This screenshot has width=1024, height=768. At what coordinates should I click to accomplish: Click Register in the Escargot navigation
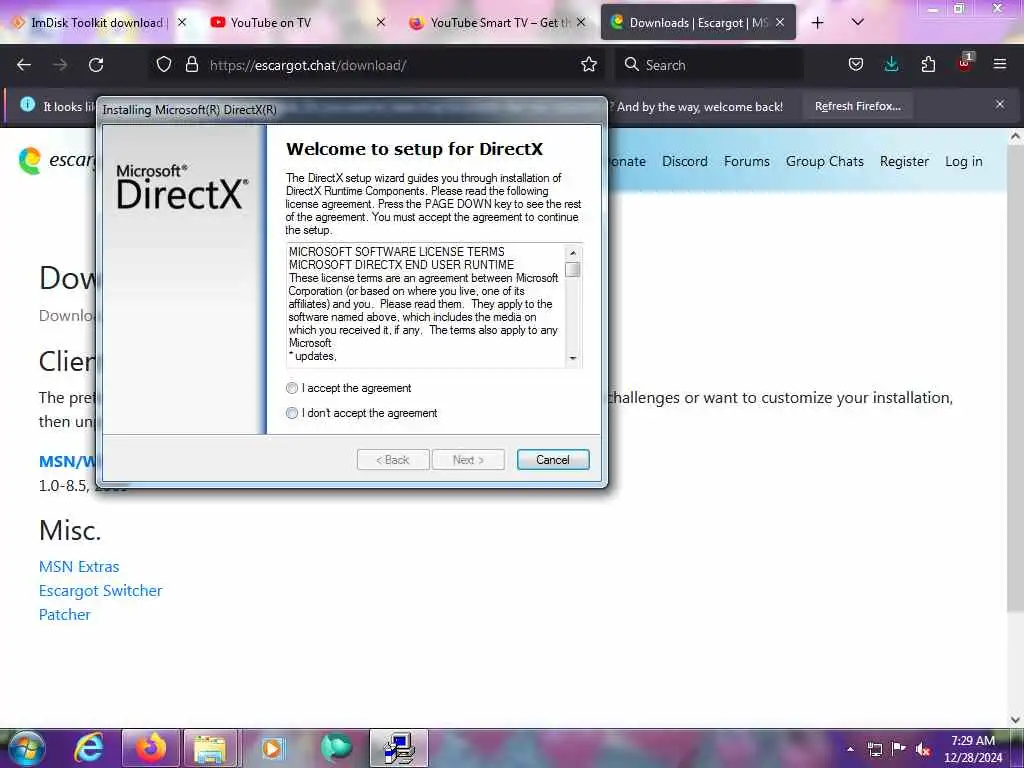(x=904, y=161)
